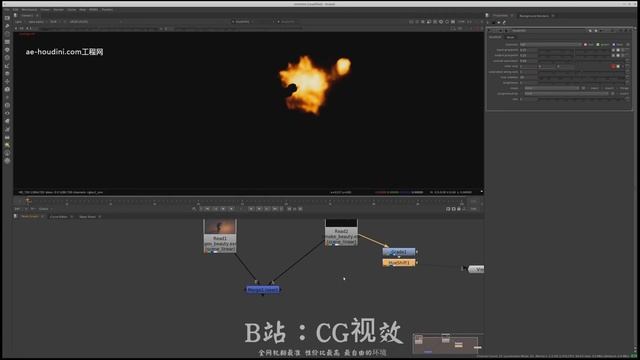
Task: Open the Other nodes menu in left toolbar
Action: pos(7,137)
